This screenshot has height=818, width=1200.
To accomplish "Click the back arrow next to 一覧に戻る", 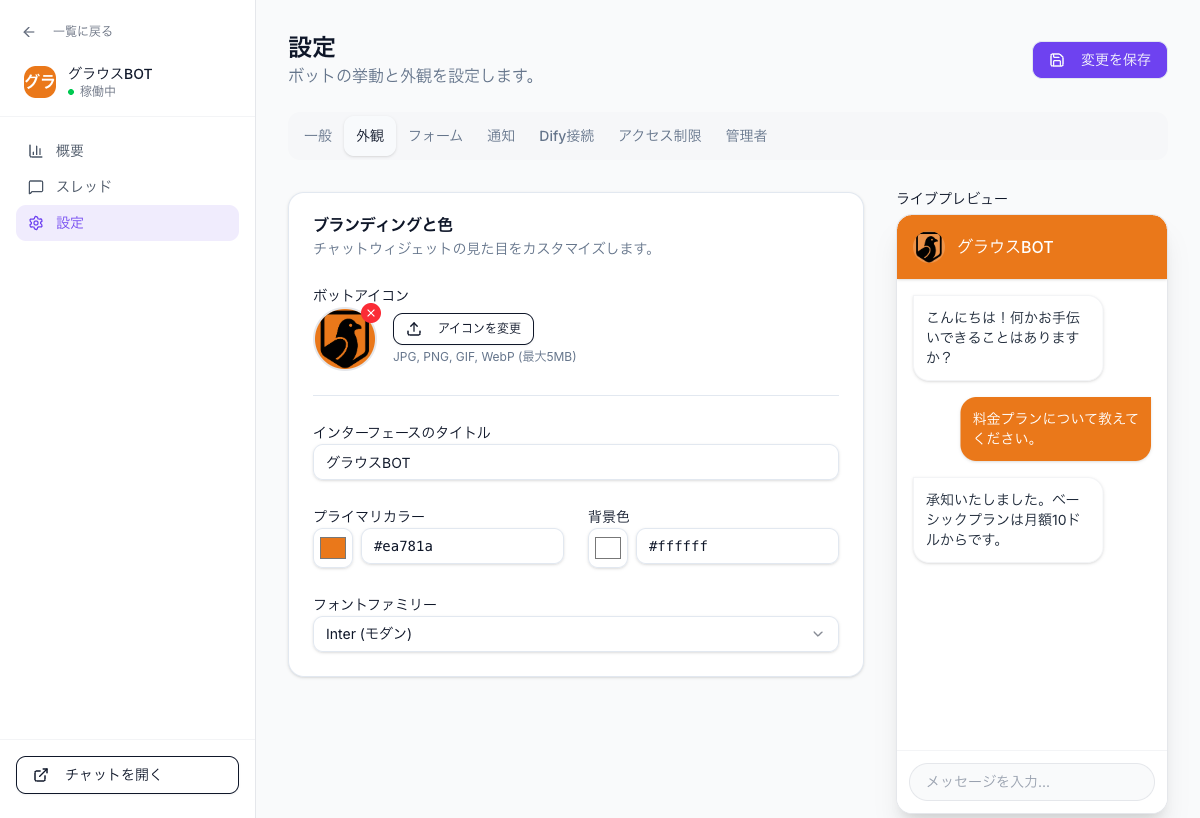I will [x=28, y=31].
